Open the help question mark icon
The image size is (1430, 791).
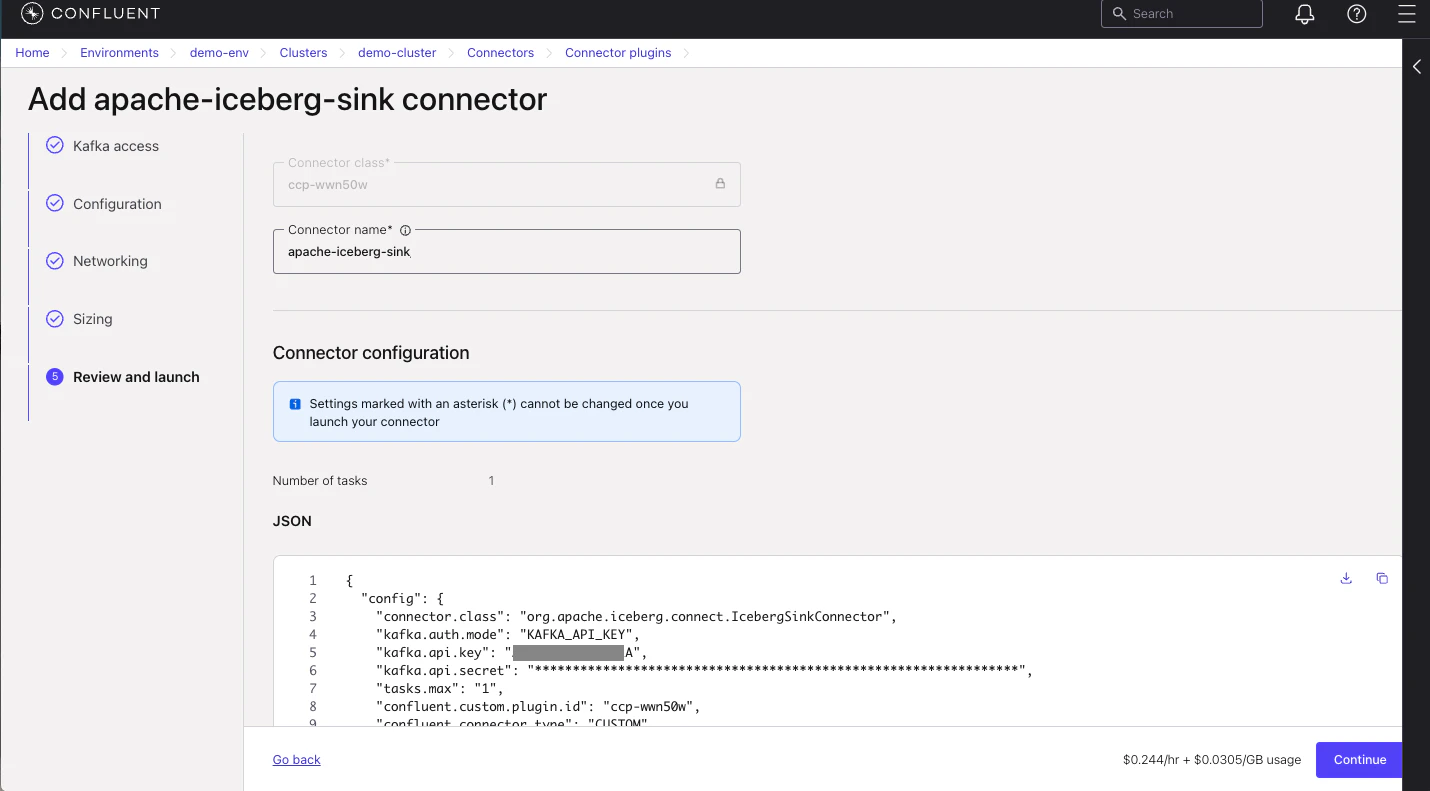coord(1356,14)
